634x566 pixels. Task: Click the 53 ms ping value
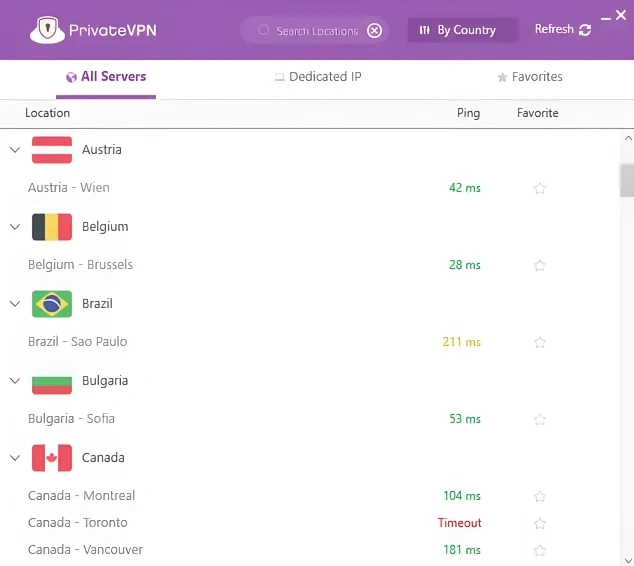465,419
